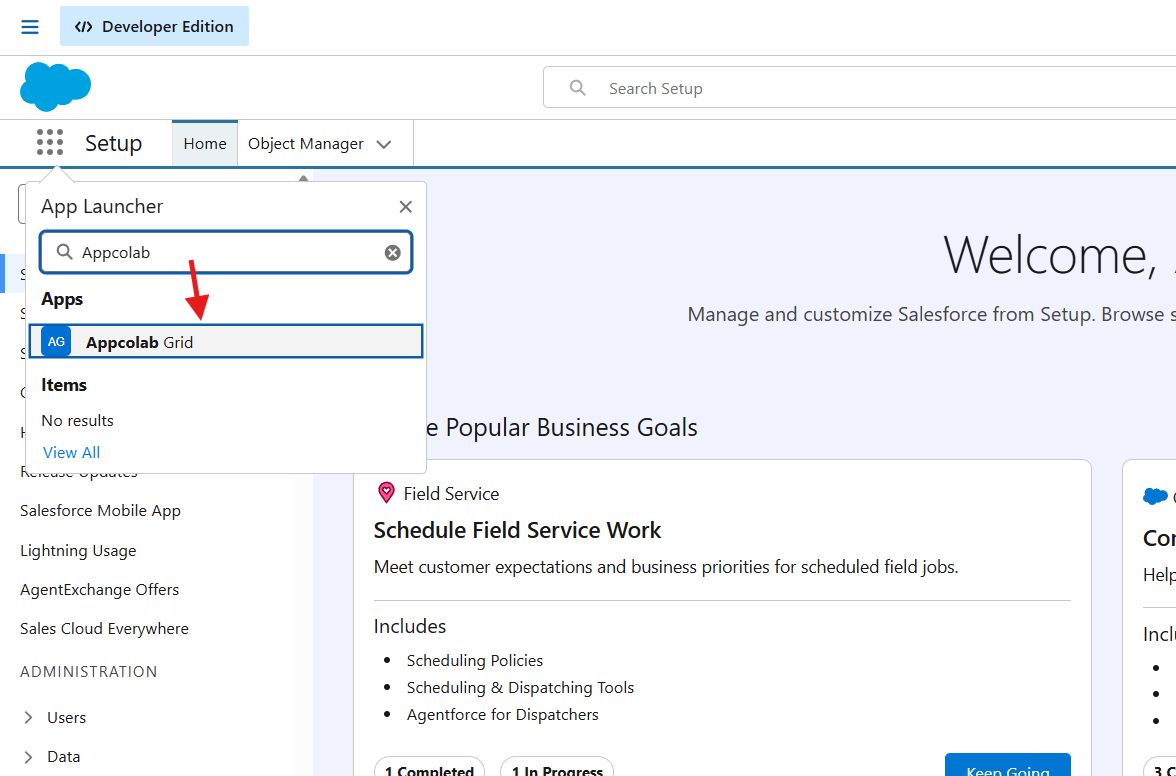Click the App Launcher search field

coord(226,253)
